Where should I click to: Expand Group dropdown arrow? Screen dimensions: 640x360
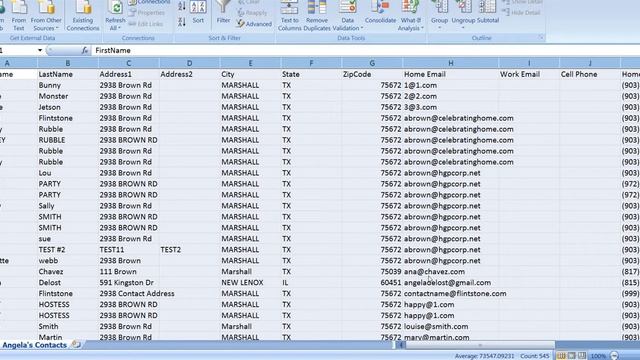coord(440,28)
